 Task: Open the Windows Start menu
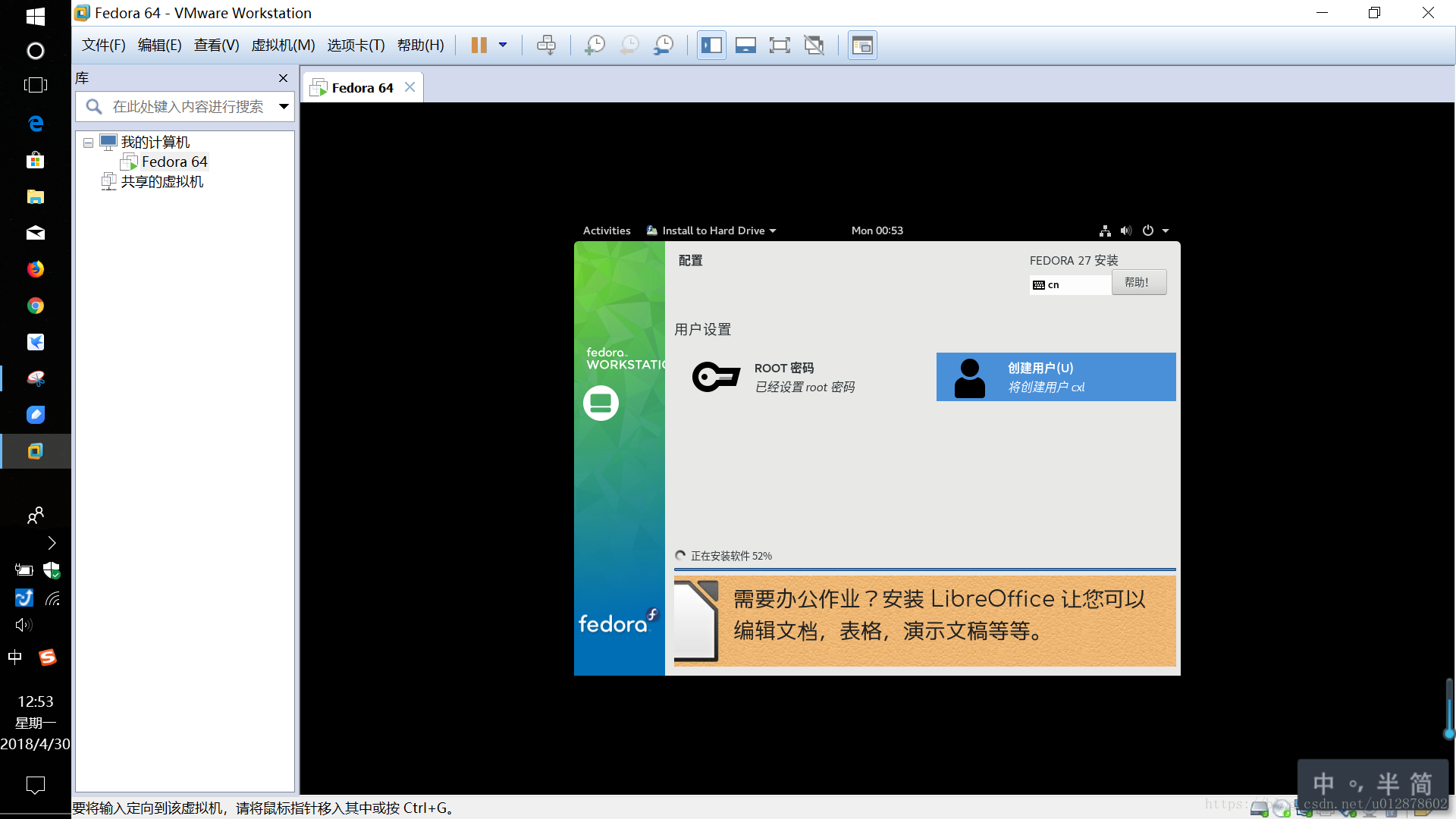[x=36, y=16]
